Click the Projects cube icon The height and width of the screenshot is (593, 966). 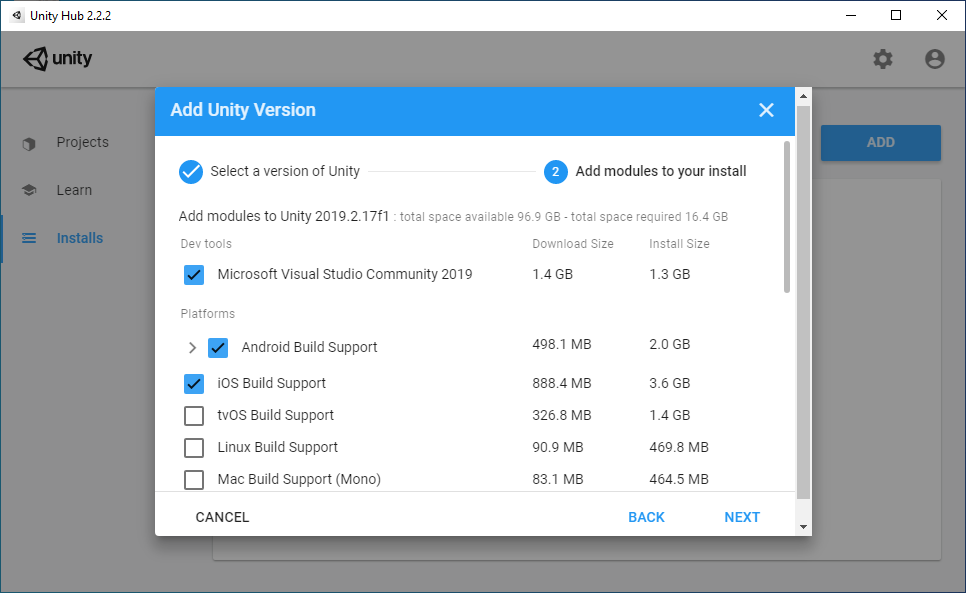tap(29, 143)
